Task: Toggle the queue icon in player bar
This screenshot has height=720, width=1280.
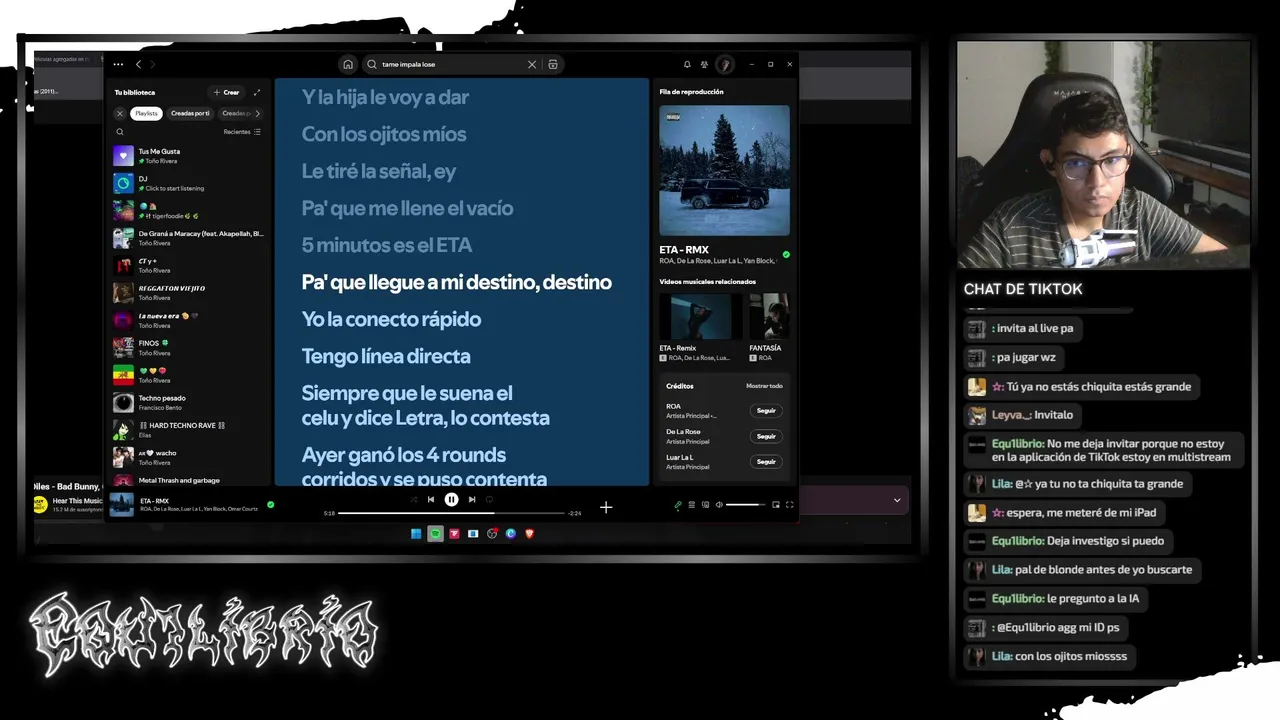Action: 691,505
